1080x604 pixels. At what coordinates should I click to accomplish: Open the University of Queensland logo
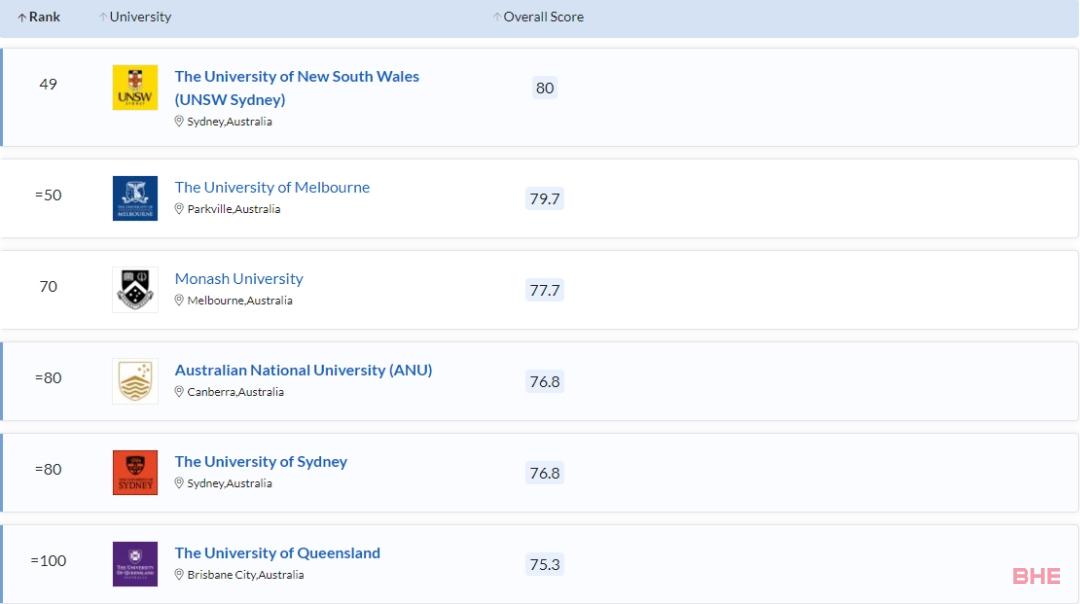[135, 564]
